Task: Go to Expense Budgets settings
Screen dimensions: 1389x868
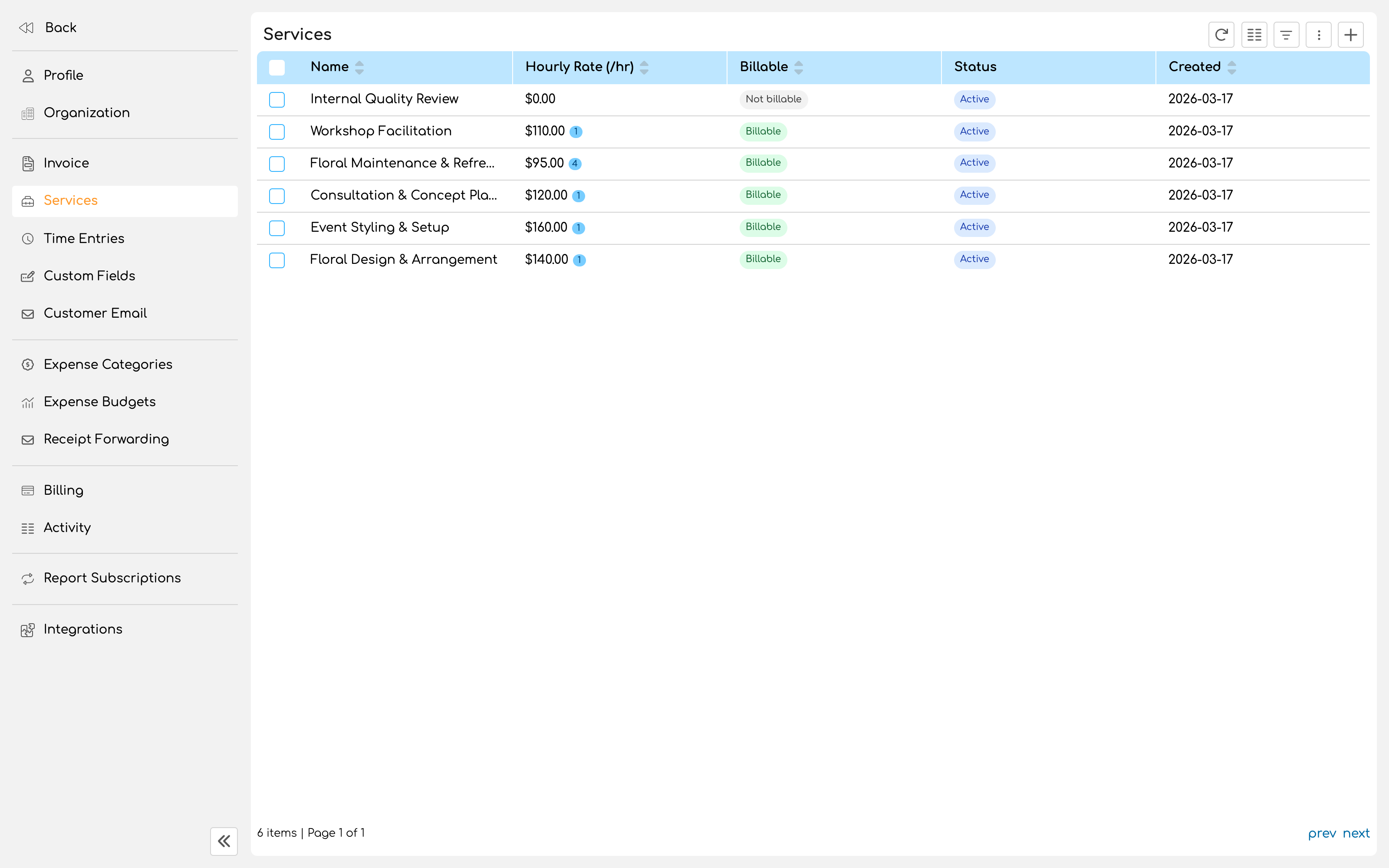Action: click(x=125, y=402)
